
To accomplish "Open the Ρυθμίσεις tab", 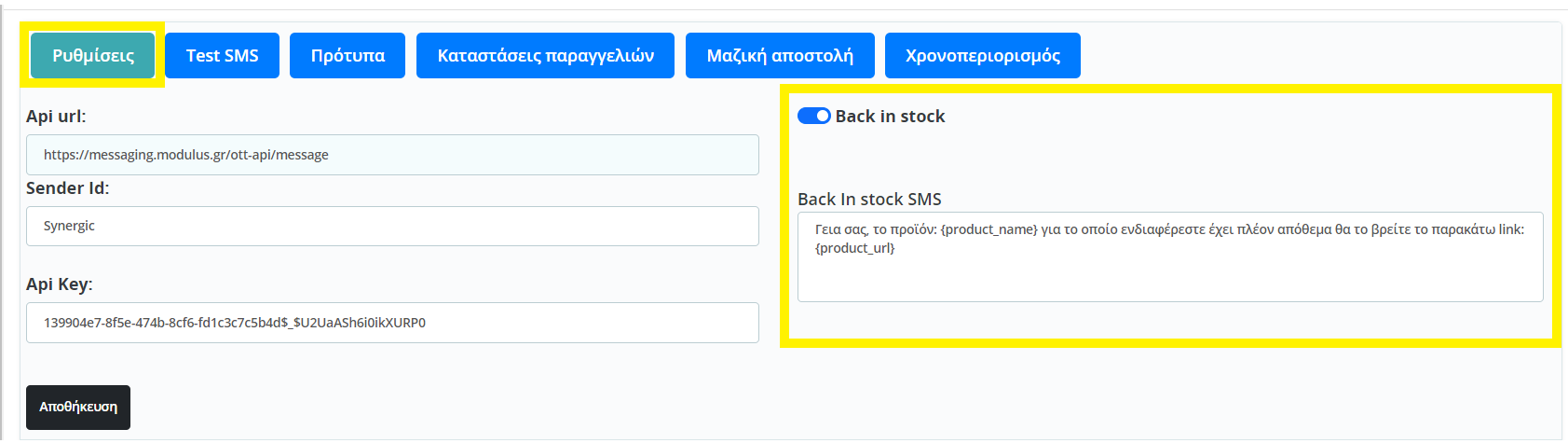I will 93,55.
